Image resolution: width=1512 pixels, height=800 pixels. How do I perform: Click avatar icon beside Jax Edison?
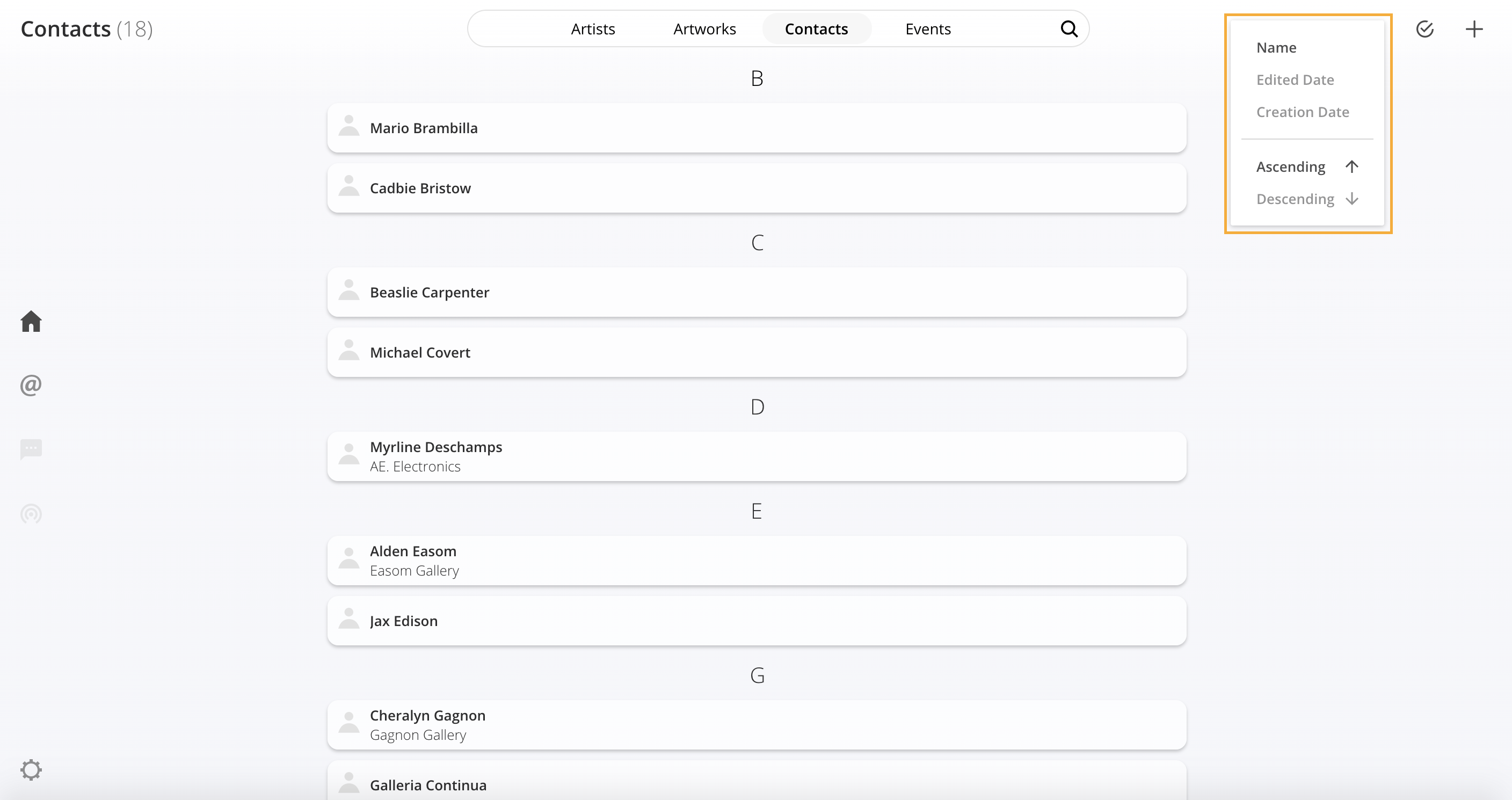click(x=348, y=619)
